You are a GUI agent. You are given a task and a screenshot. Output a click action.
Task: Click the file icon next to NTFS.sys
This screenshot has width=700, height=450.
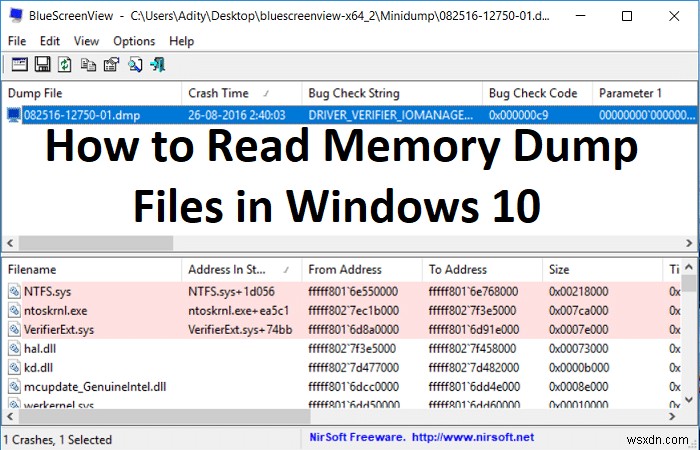pos(14,292)
